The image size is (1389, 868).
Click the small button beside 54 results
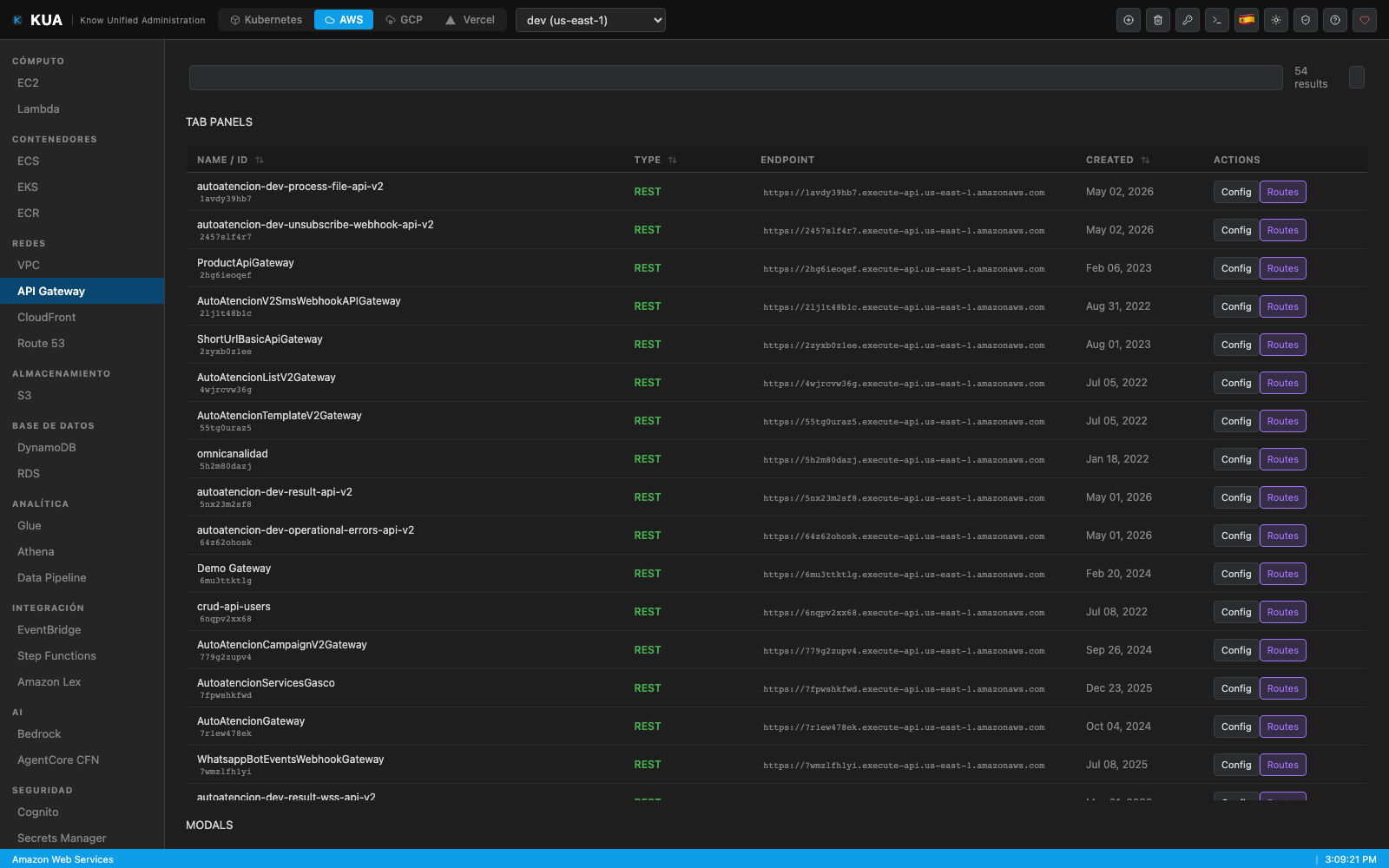tap(1357, 77)
